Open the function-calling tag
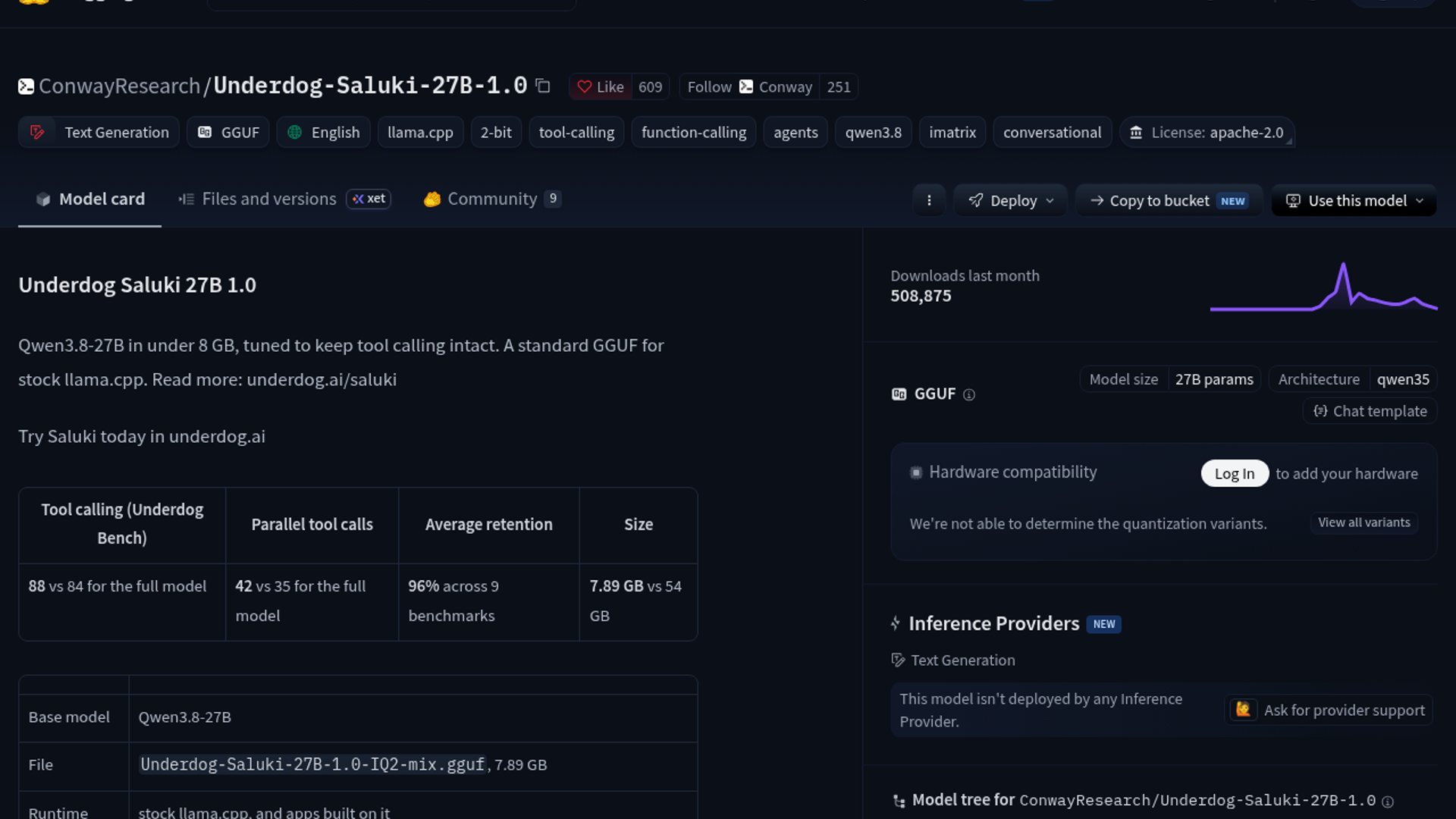Viewport: 1456px width, 819px height. coord(694,132)
